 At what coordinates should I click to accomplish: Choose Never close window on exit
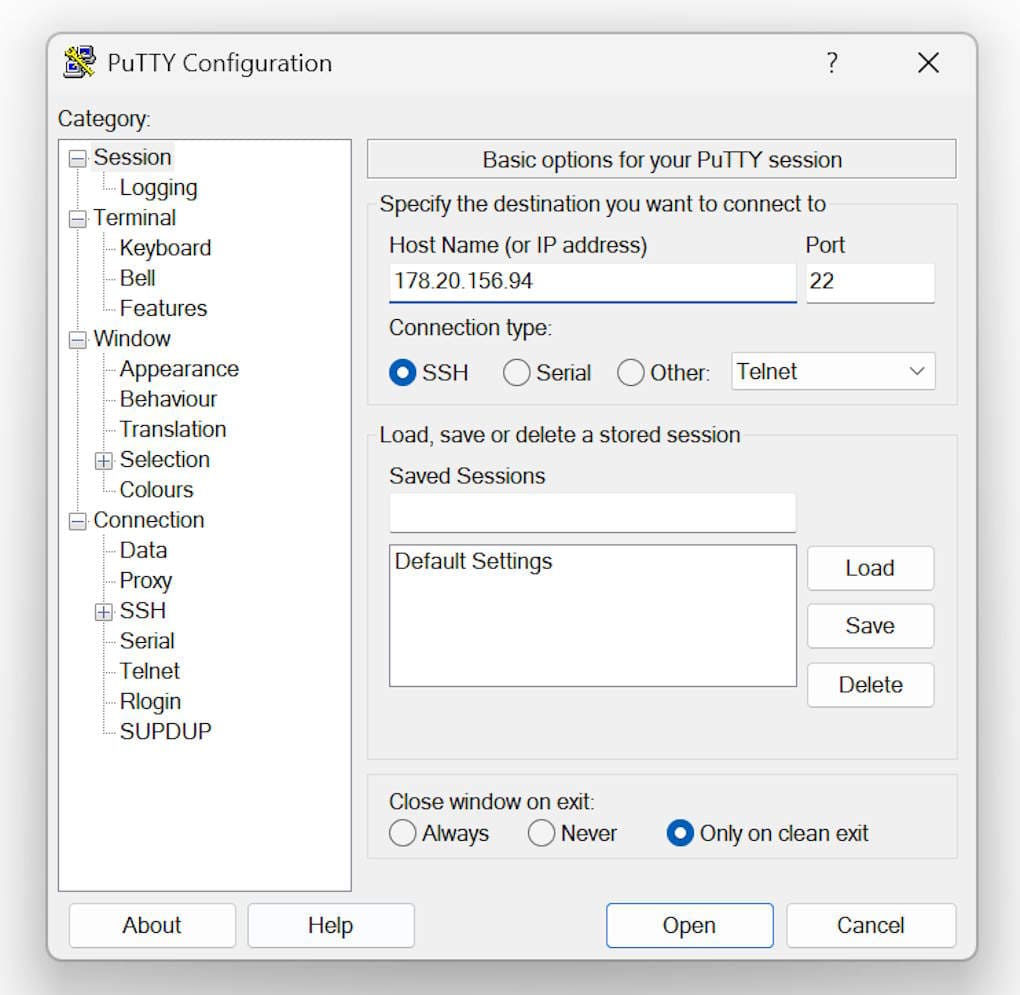[x=541, y=833]
